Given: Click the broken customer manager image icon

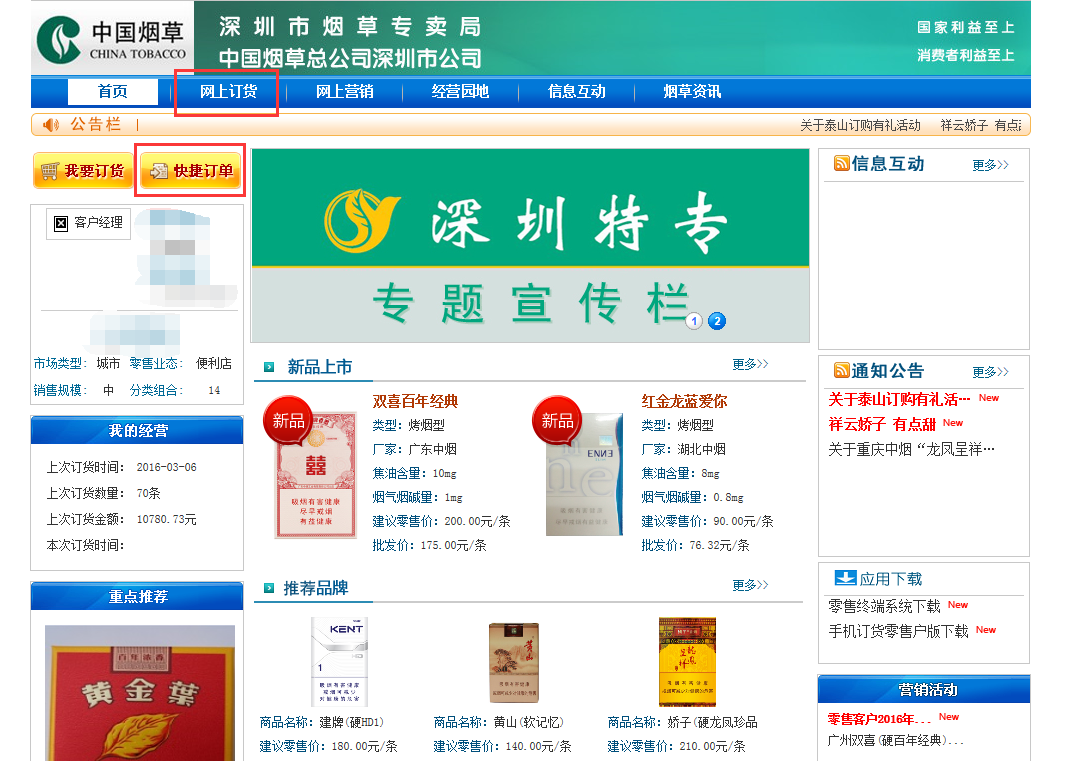Looking at the screenshot, I should pyautogui.click(x=61, y=223).
